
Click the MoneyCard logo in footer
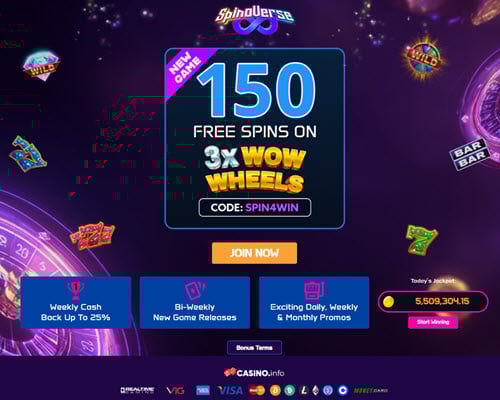(371, 390)
